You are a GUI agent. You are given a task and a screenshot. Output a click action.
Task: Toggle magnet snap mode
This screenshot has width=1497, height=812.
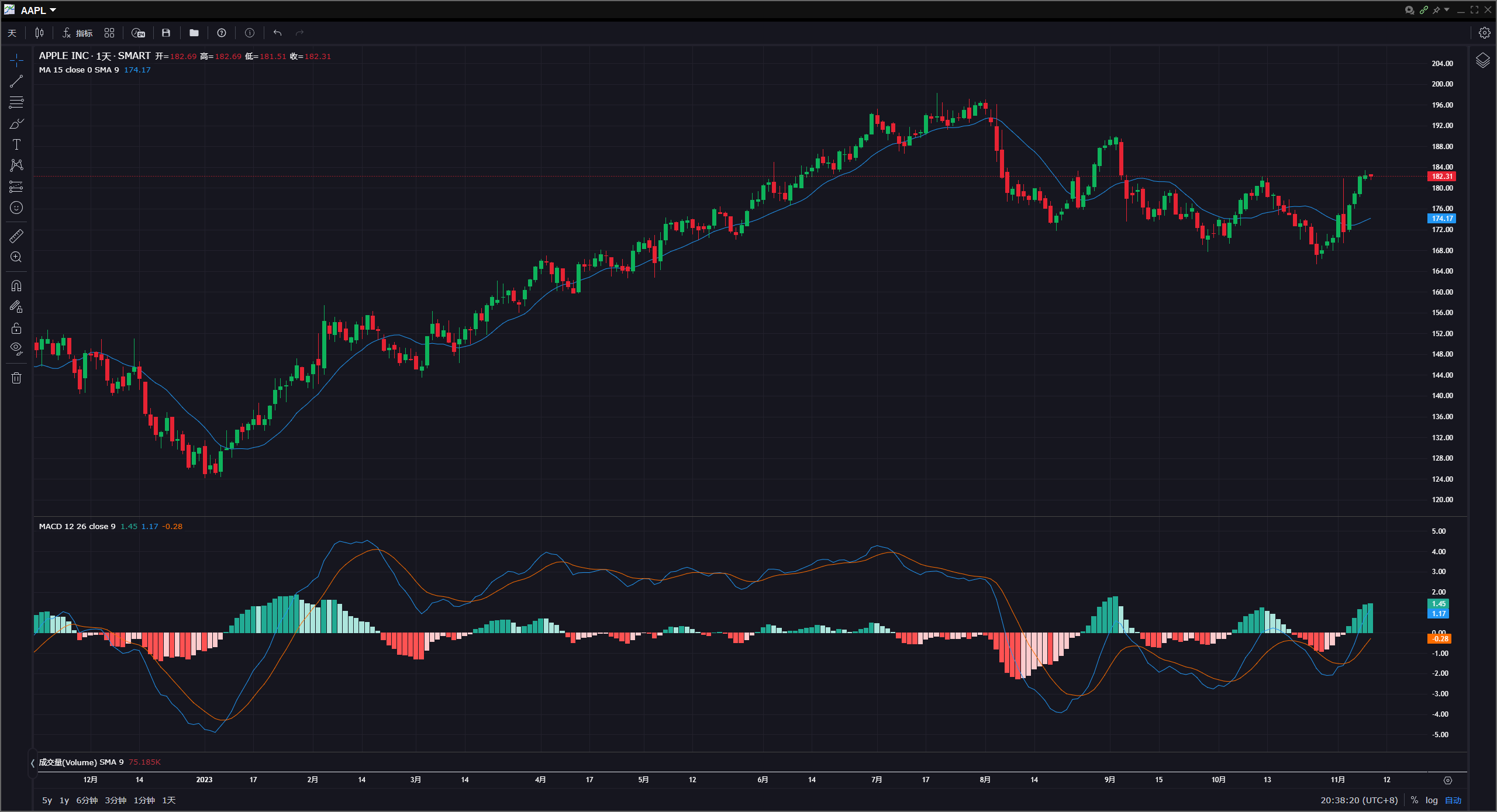point(16,285)
